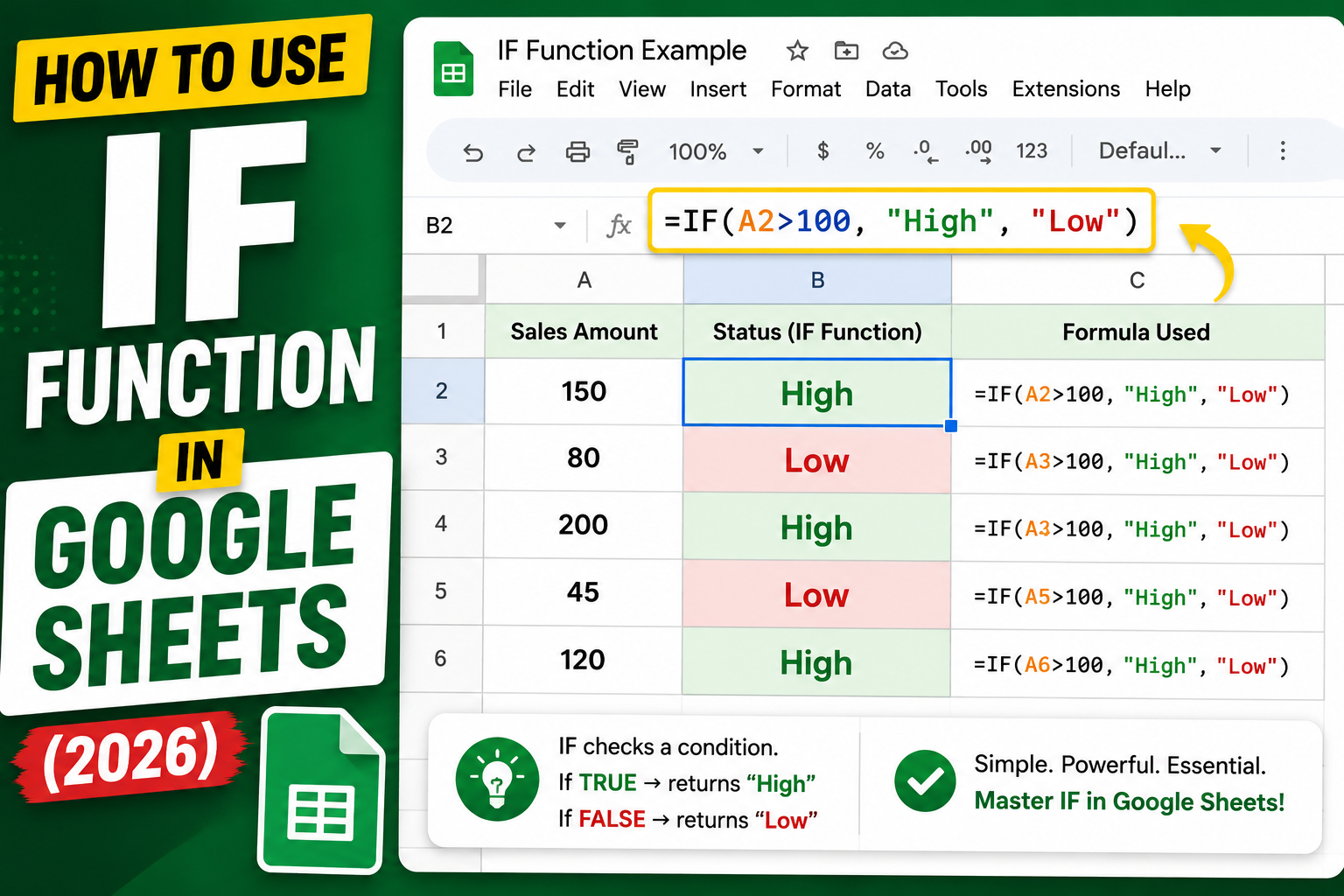
Task: Check the cloud save status icon
Action: (894, 51)
